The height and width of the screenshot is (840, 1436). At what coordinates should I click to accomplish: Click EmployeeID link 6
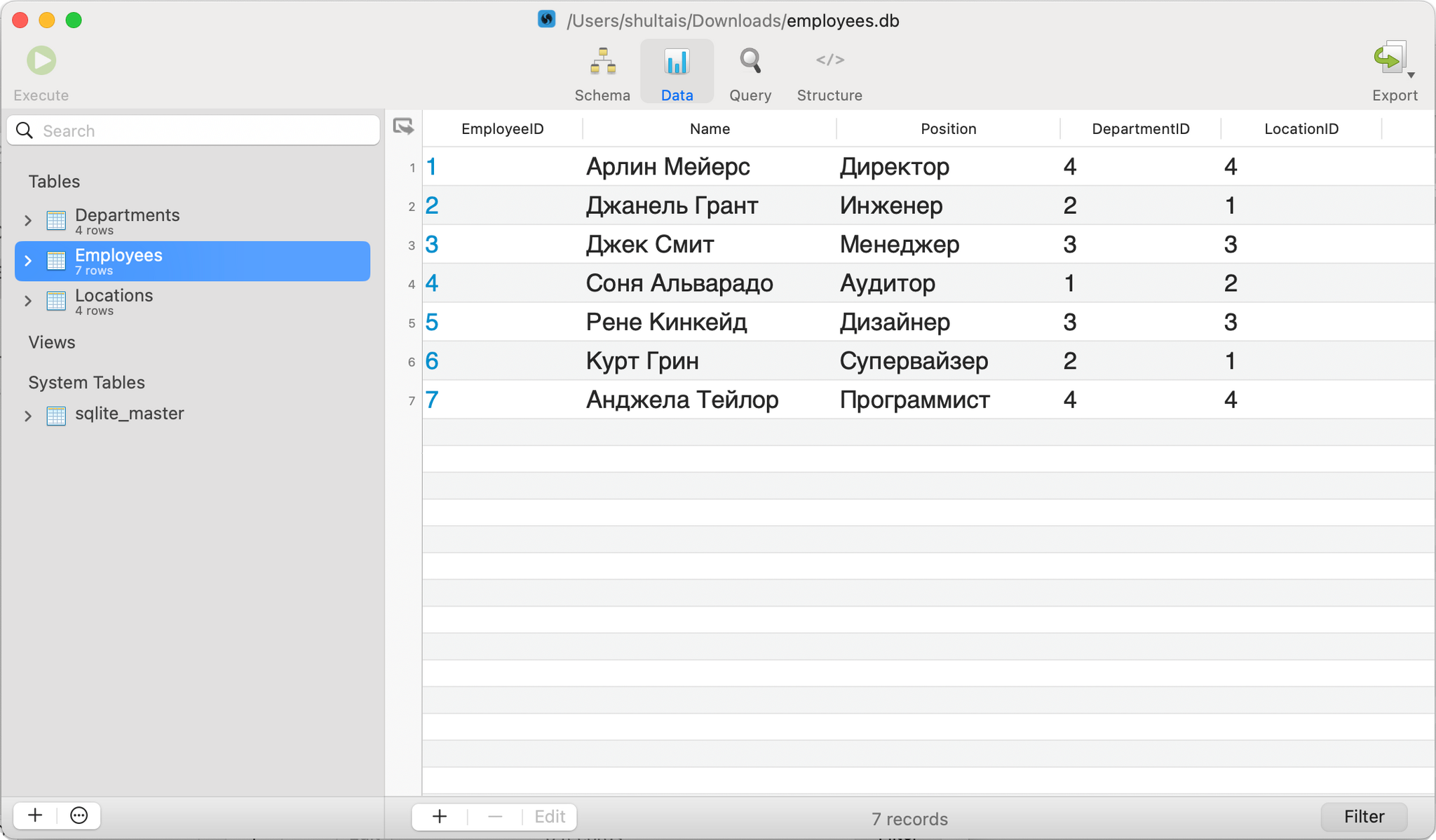(432, 361)
